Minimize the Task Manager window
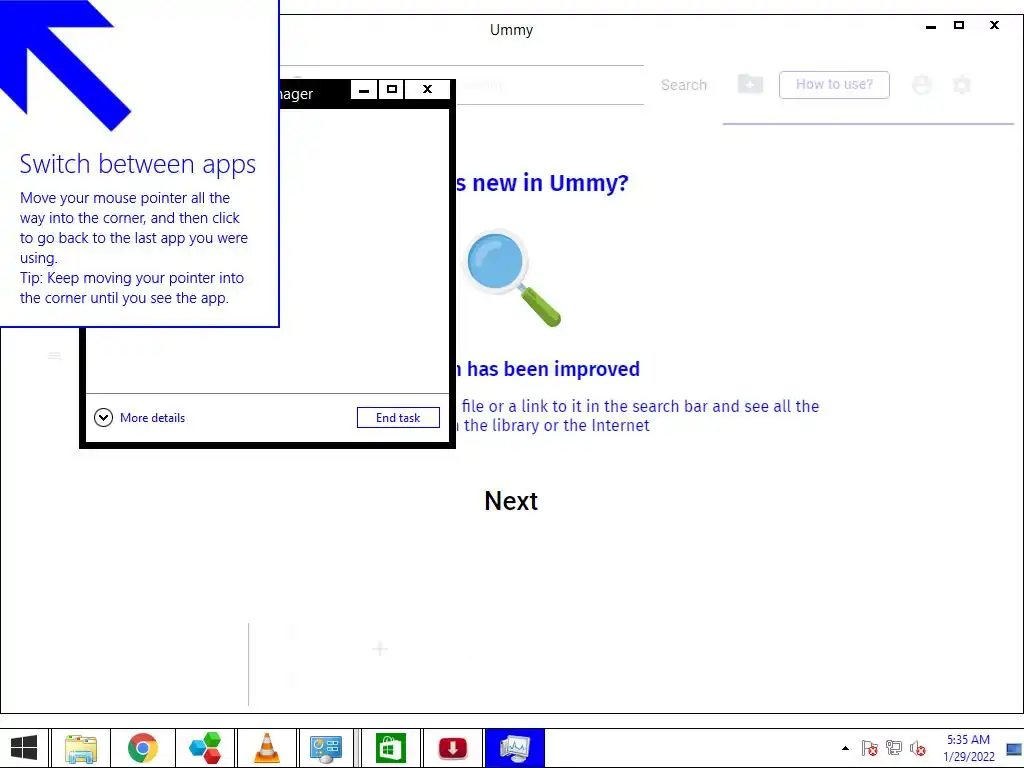Screen dimensions: 1024x768 tap(364, 89)
